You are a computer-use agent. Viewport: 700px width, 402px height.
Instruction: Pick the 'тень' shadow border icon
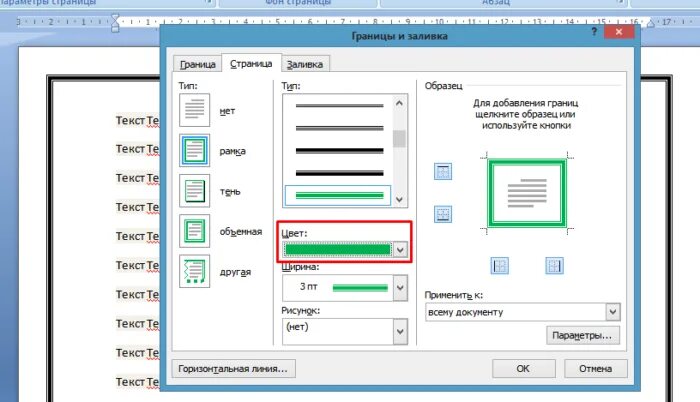click(194, 191)
